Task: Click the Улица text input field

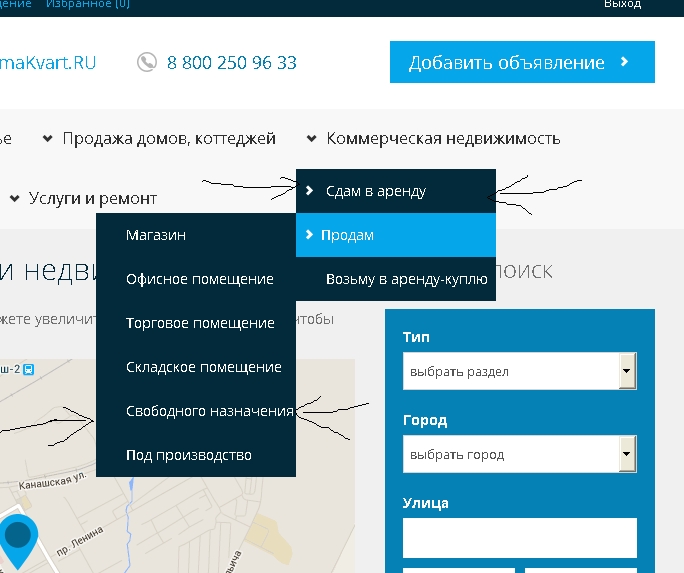Action: (x=519, y=537)
